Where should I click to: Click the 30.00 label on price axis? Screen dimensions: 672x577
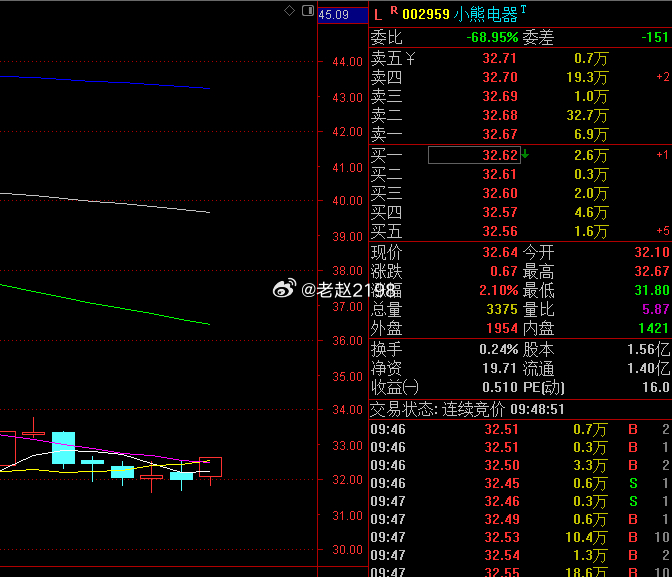(x=348, y=550)
